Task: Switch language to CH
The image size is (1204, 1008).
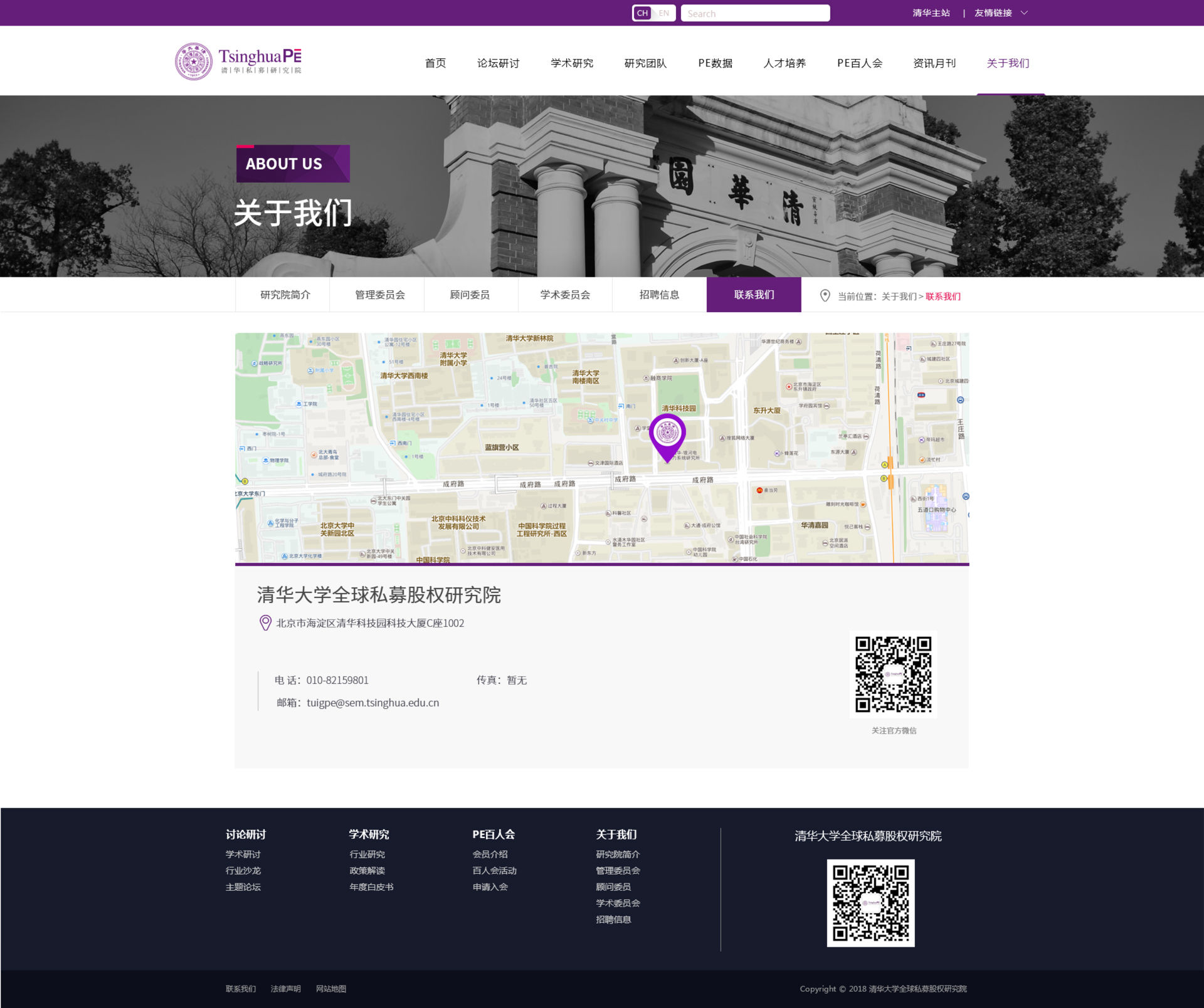Action: click(x=642, y=13)
